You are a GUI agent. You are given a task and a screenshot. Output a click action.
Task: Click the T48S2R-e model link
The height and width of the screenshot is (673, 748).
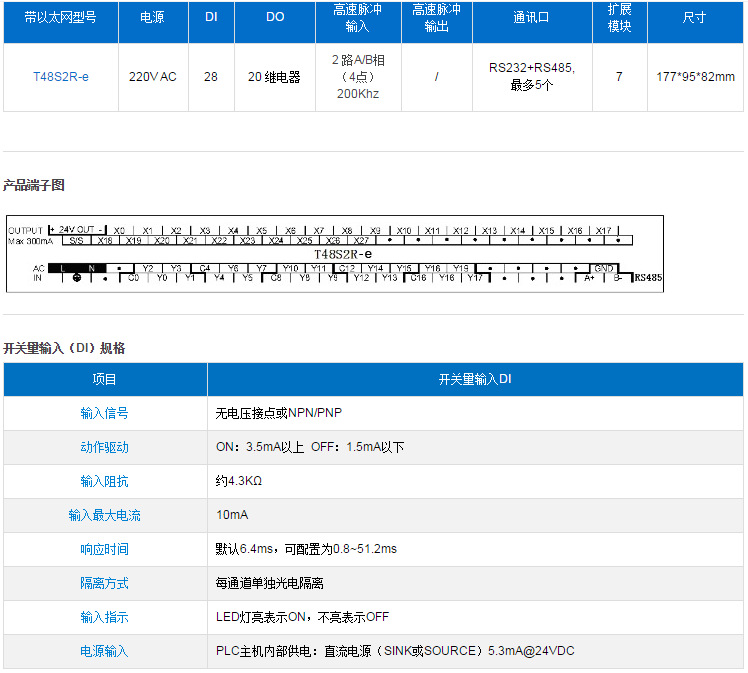tap(61, 77)
